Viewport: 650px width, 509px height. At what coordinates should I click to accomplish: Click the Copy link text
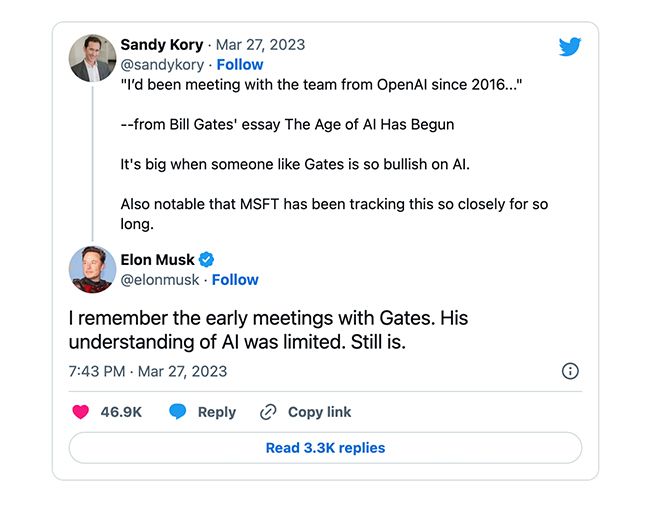click(320, 412)
